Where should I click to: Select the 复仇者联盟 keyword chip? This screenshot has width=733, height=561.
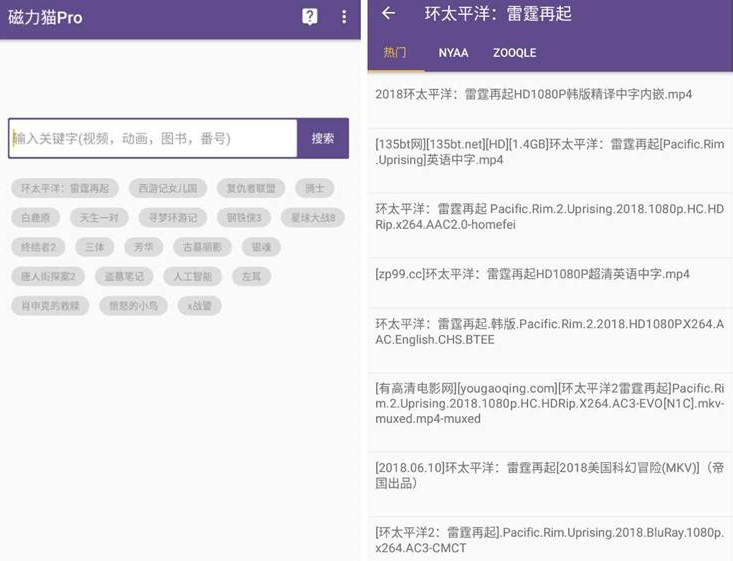(251, 188)
